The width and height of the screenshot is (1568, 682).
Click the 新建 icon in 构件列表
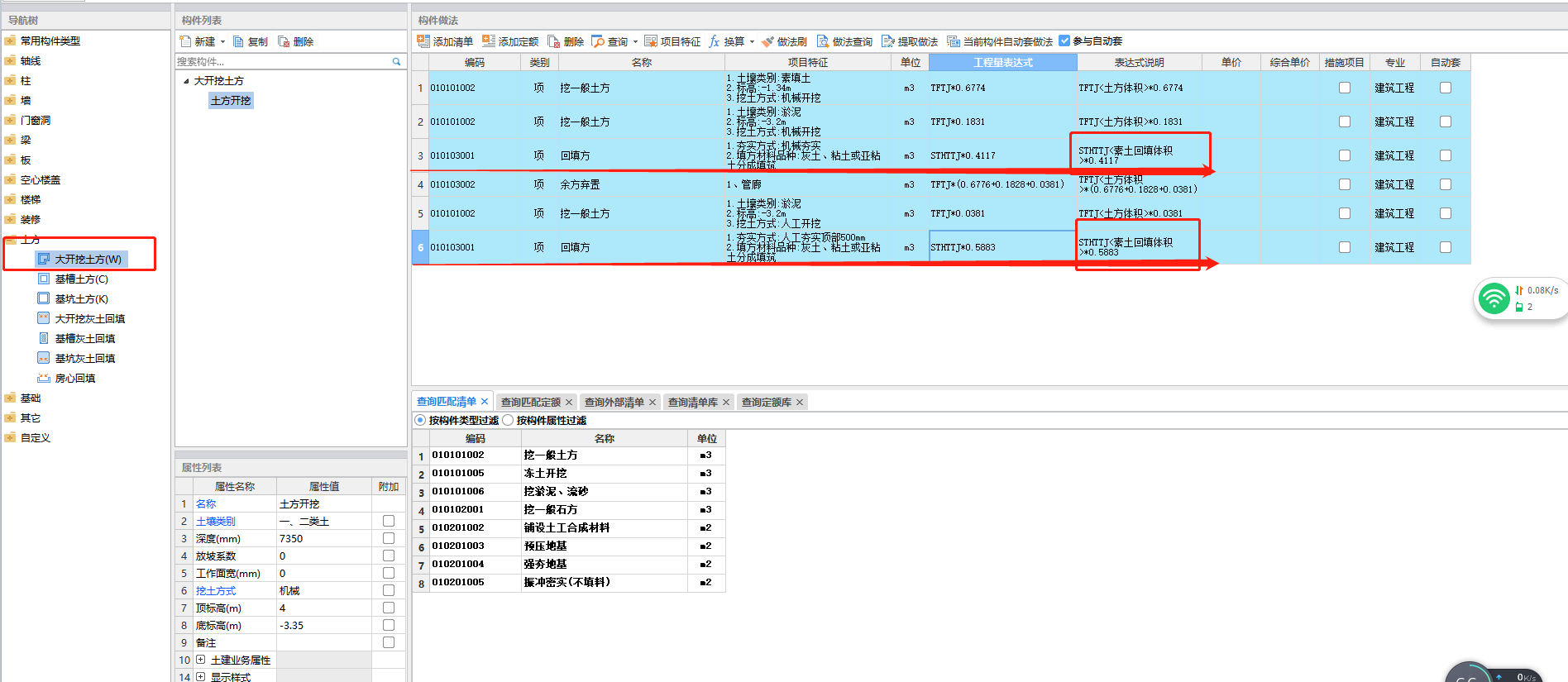coord(185,41)
